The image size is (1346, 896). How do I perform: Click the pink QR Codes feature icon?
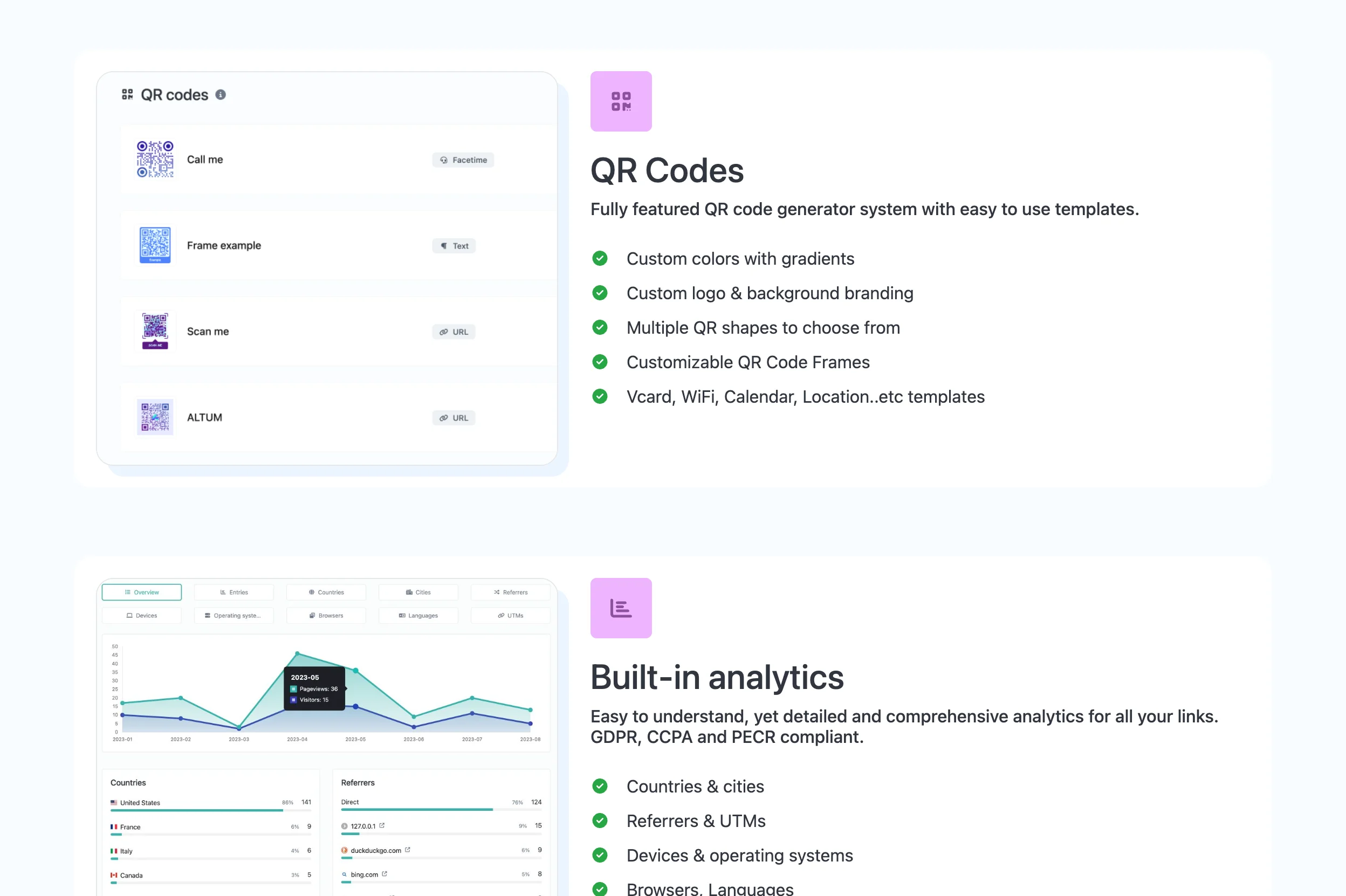tap(621, 101)
